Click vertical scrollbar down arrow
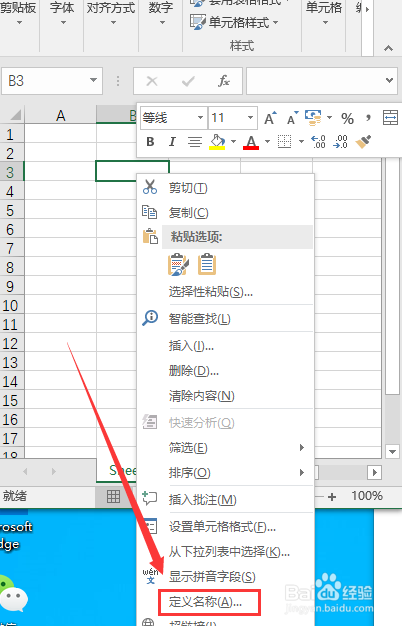 392,452
